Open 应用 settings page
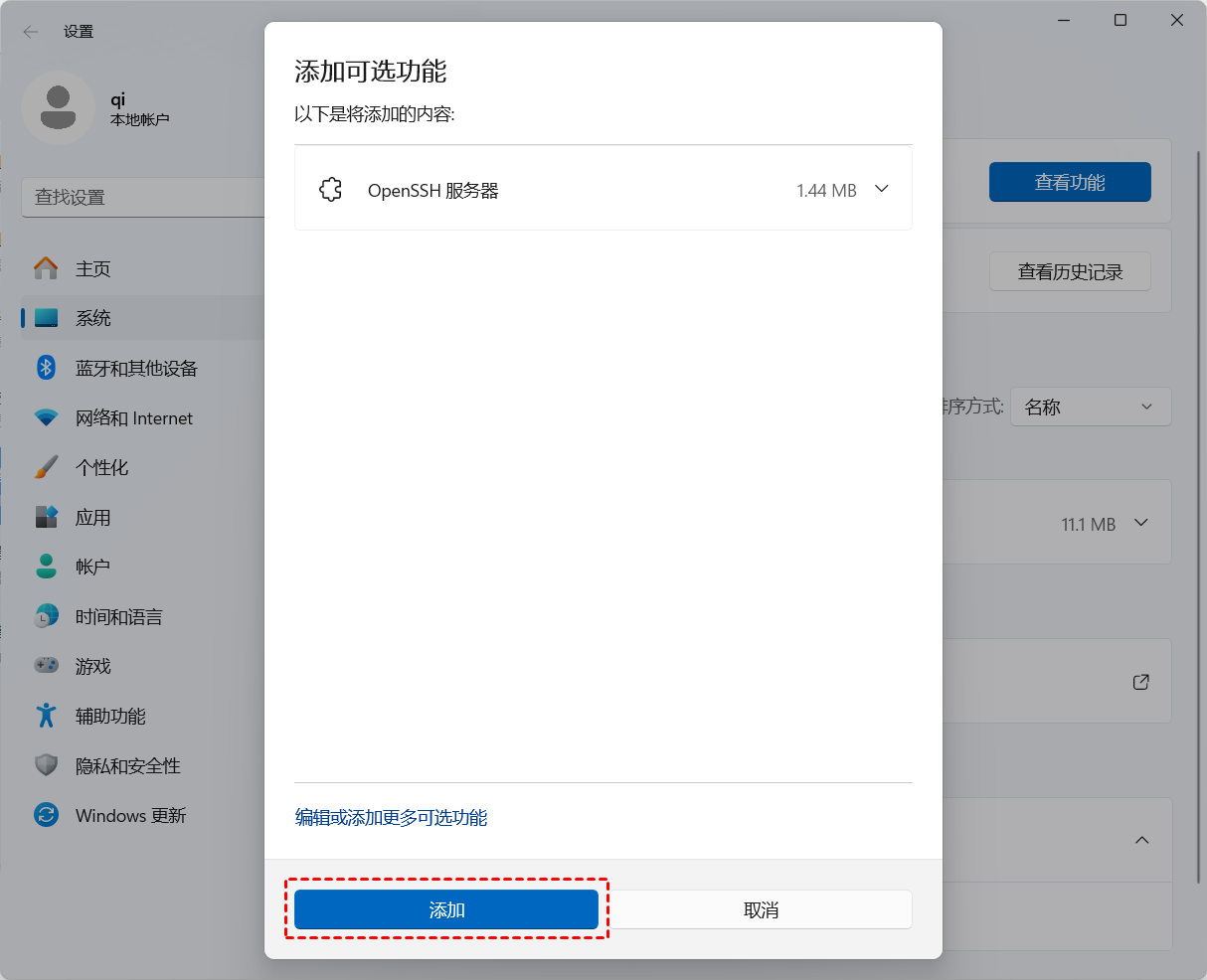 tap(142, 517)
